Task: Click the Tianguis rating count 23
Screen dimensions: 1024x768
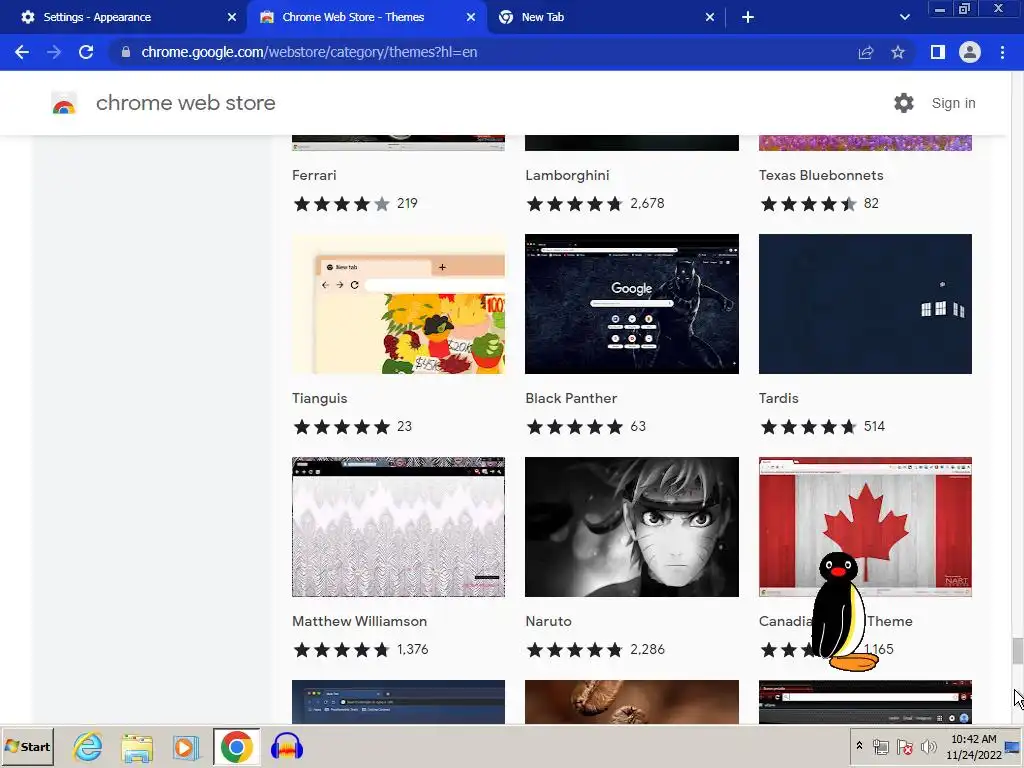Action: (x=404, y=426)
